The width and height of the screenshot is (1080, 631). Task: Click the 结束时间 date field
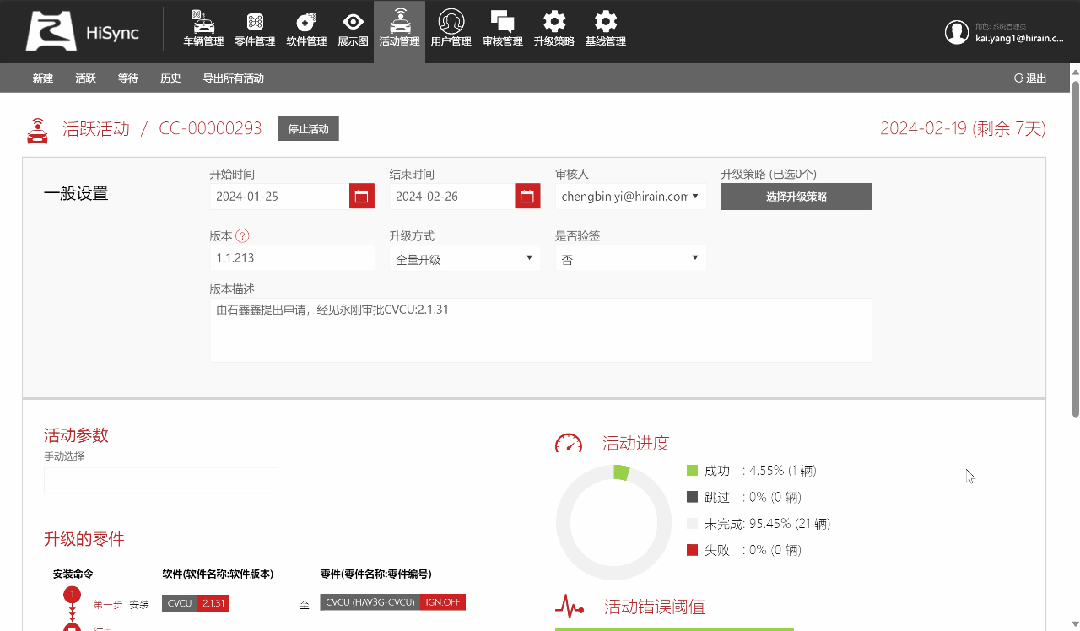click(x=453, y=196)
